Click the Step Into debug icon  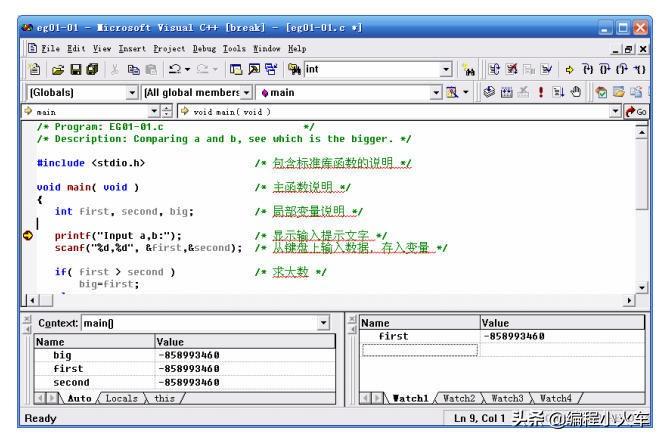coord(588,69)
